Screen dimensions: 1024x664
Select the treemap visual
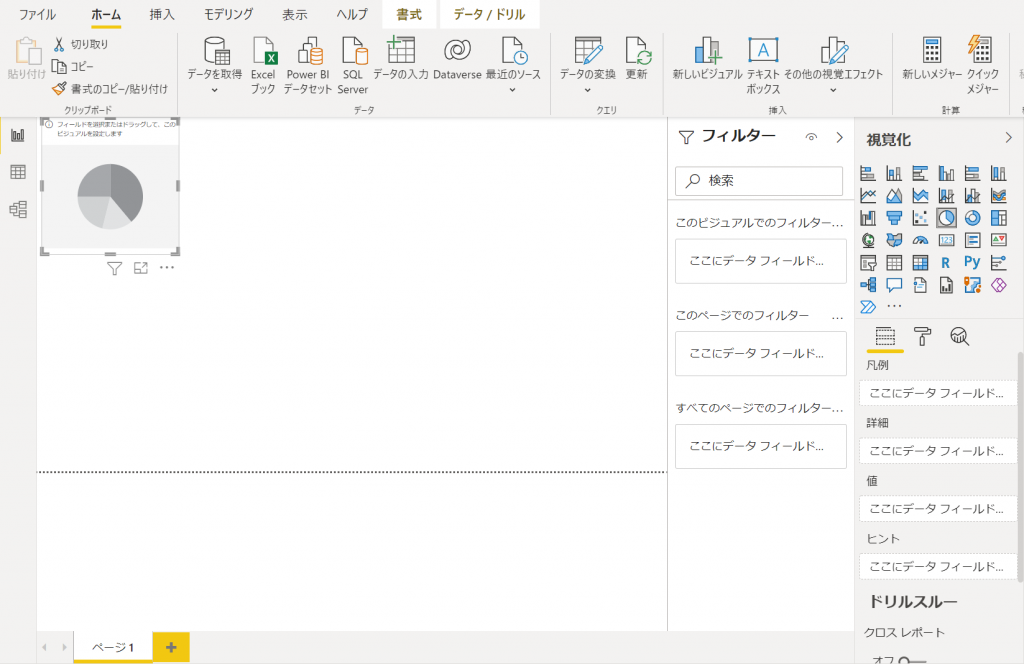pos(999,217)
